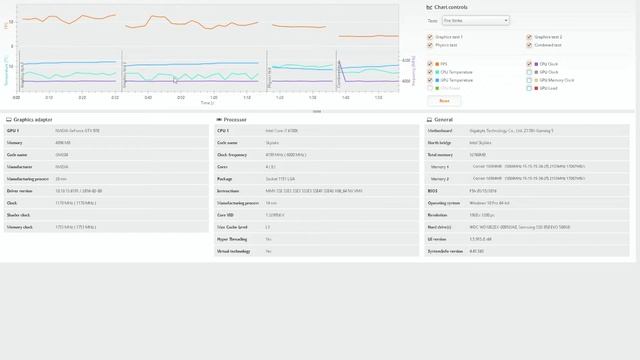Uncheck the GPU Temperature checkbox

(430, 80)
